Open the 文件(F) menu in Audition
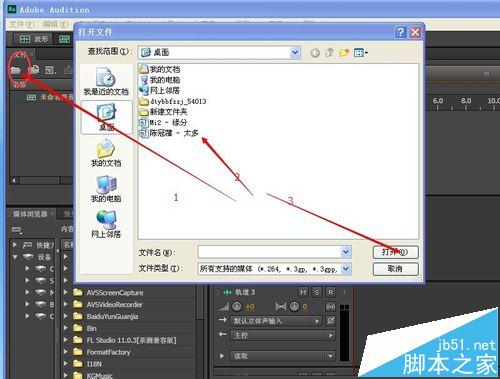 point(22,24)
